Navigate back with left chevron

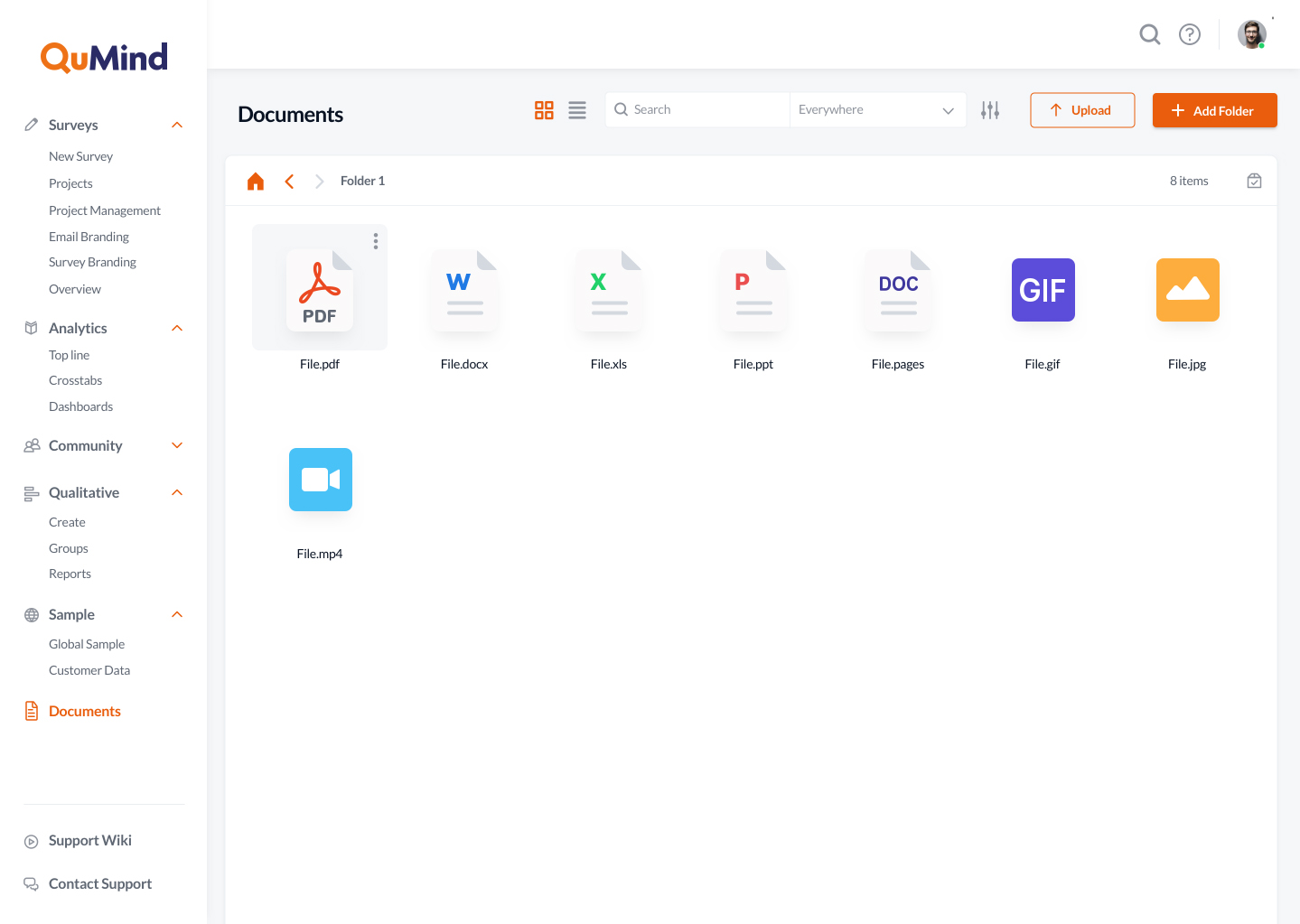[289, 182]
